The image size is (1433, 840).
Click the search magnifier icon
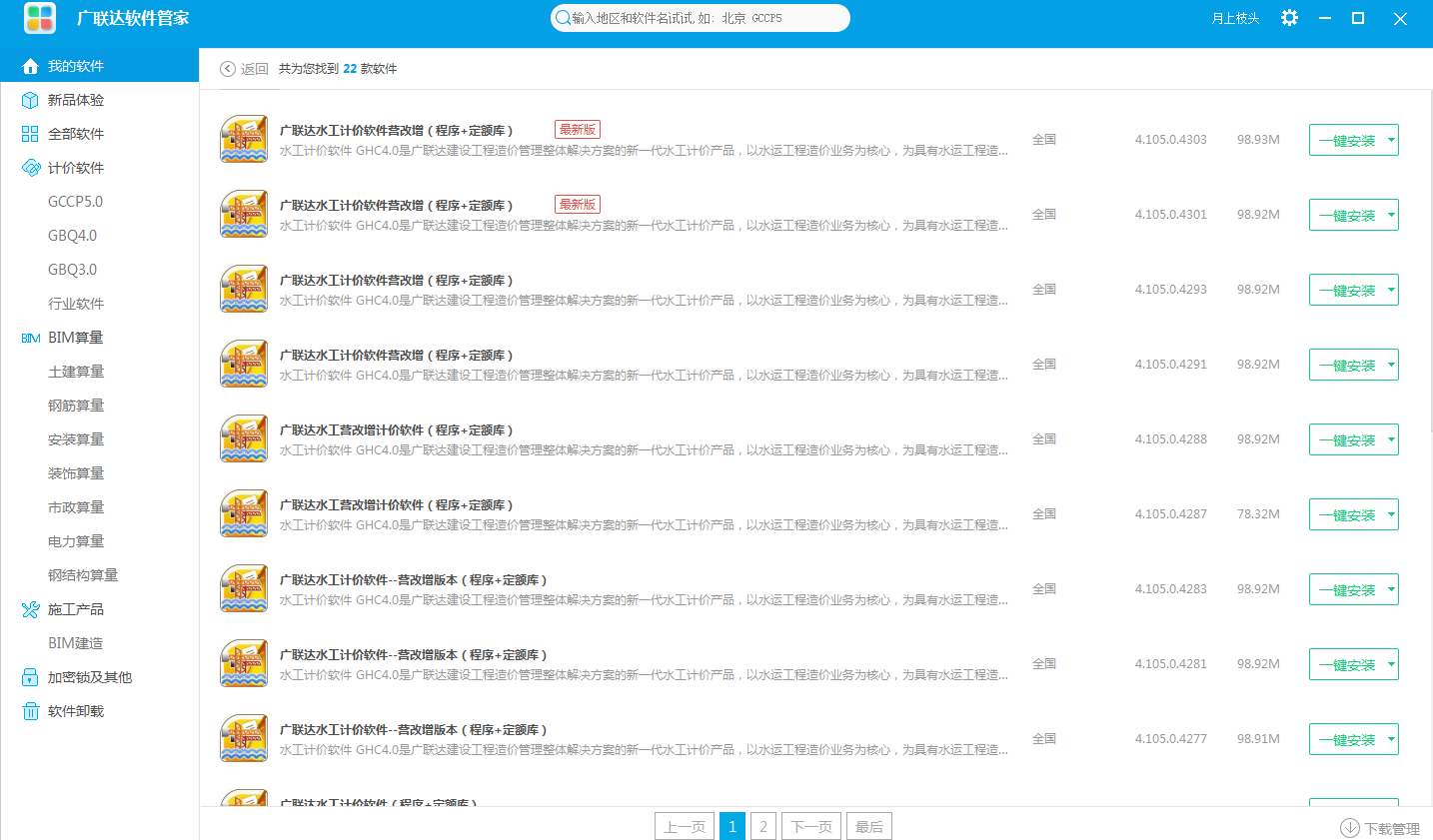(564, 18)
